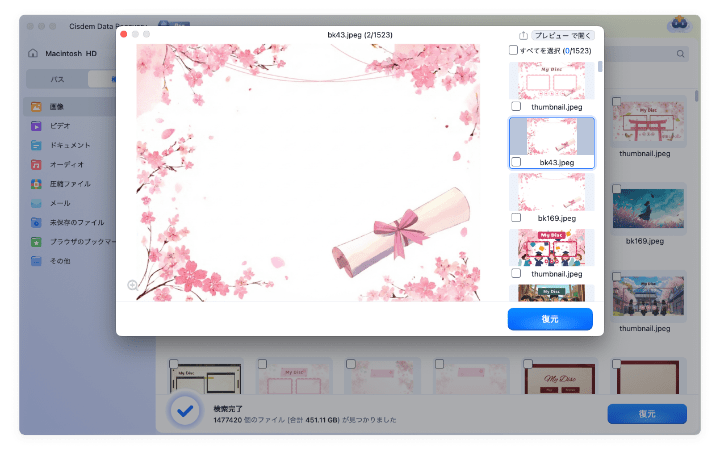Viewport: 720px width, 458px height.
Task: Tick the checkbox for bk43.jpeg
Action: pyautogui.click(x=516, y=161)
